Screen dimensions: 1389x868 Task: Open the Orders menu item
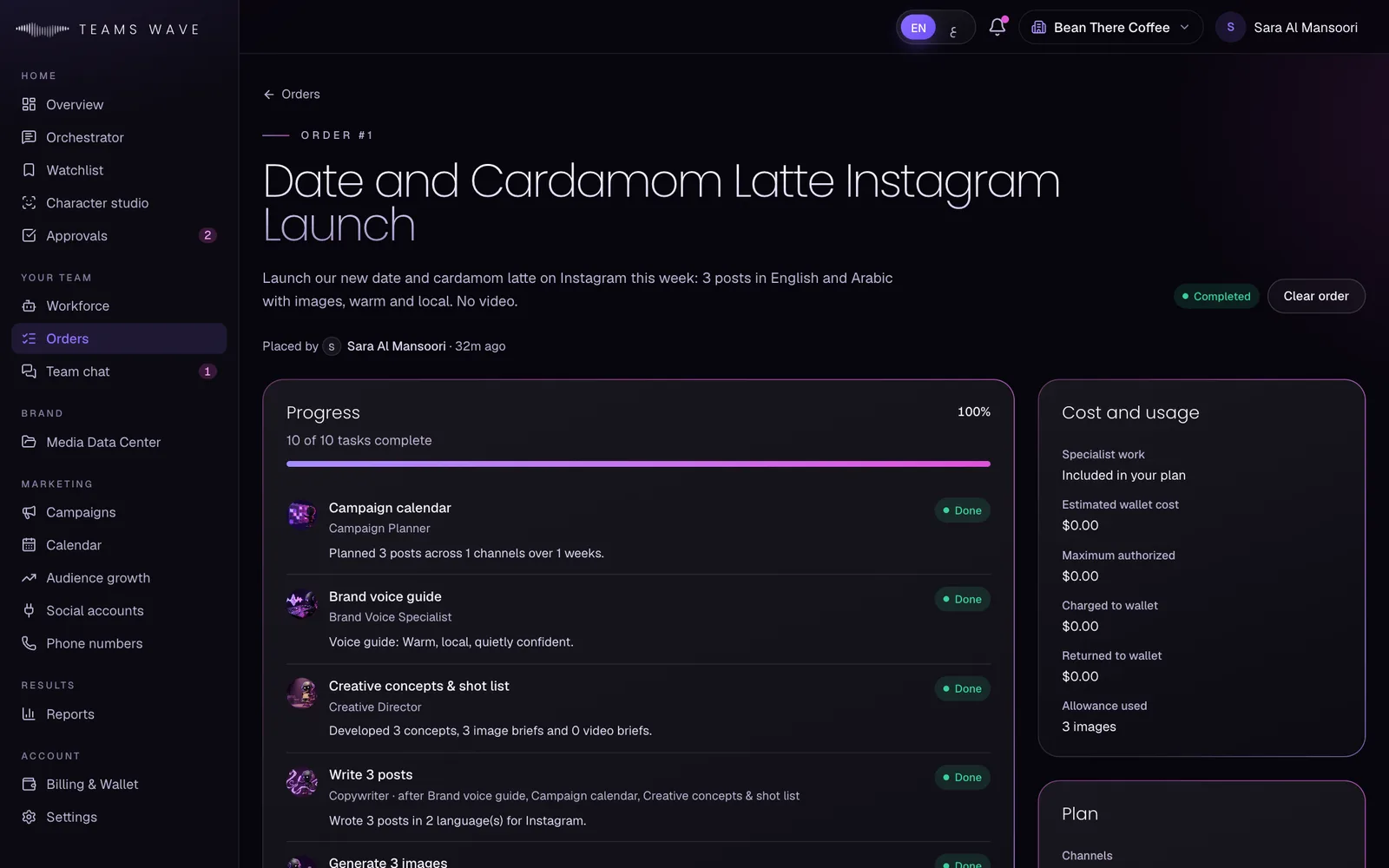pyautogui.click(x=119, y=339)
